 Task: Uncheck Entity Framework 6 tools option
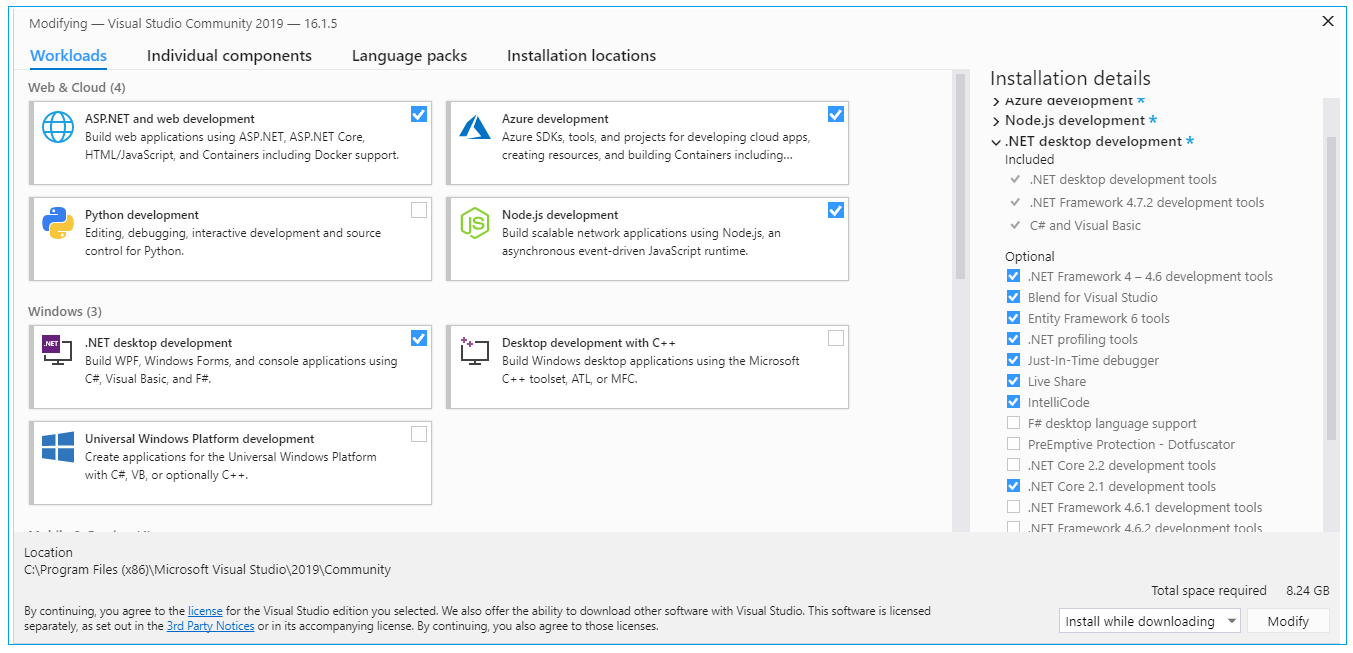1014,318
